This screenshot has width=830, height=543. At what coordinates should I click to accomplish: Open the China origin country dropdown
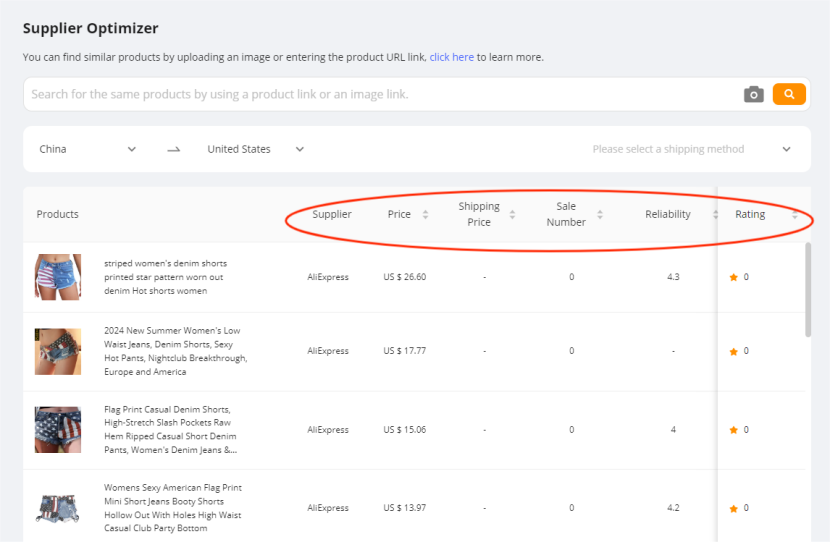pyautogui.click(x=87, y=149)
